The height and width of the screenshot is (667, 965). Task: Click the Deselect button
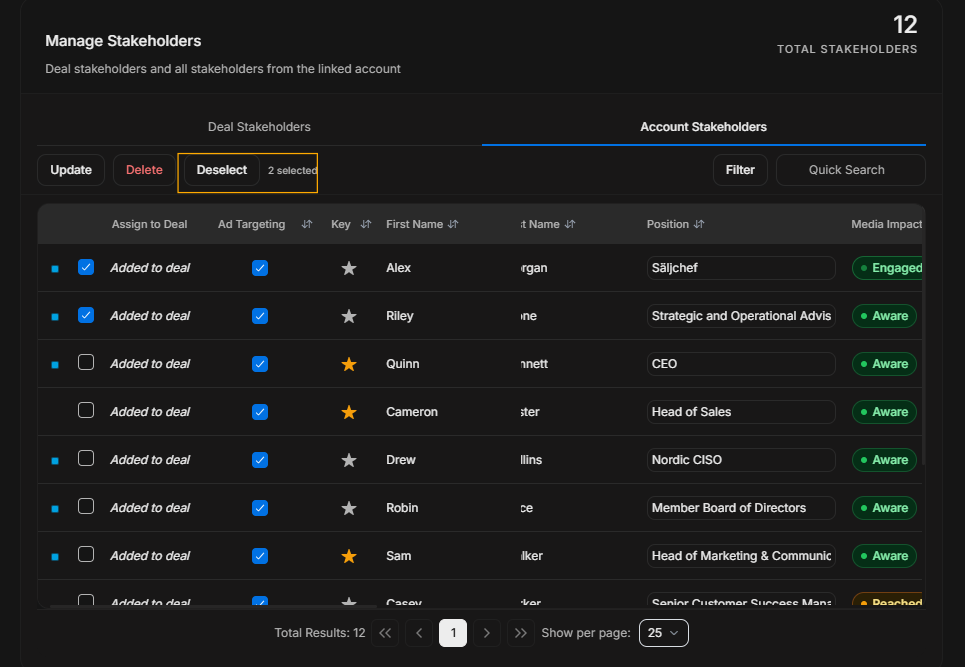tap(222, 170)
